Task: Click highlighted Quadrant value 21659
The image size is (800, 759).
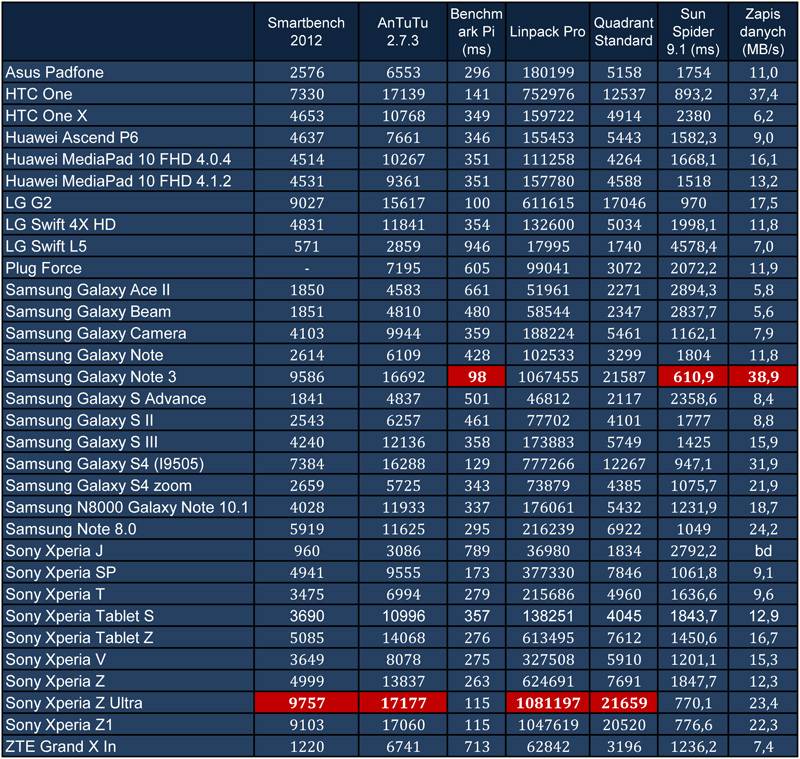Action: [x=624, y=703]
